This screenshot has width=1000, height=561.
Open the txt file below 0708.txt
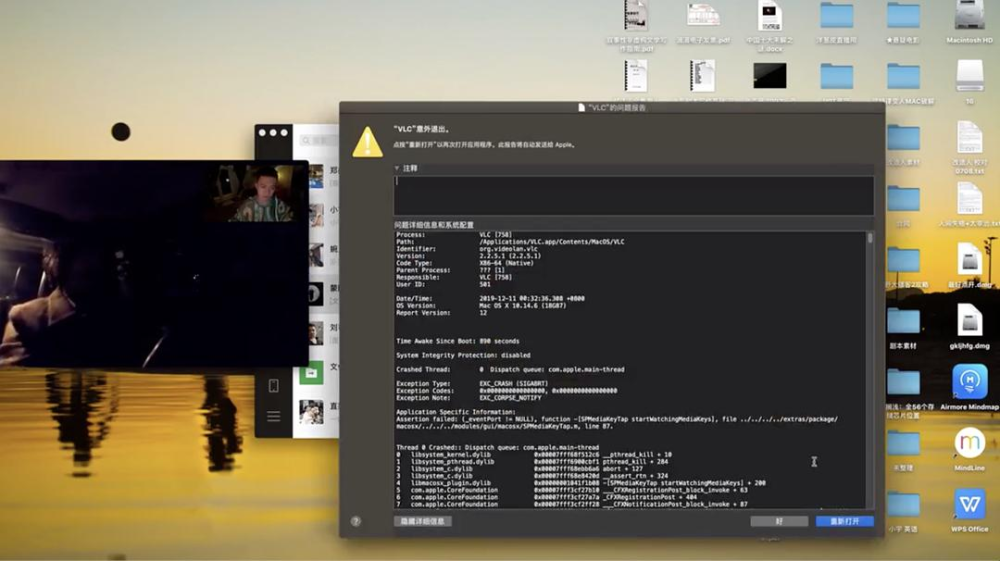(x=969, y=198)
